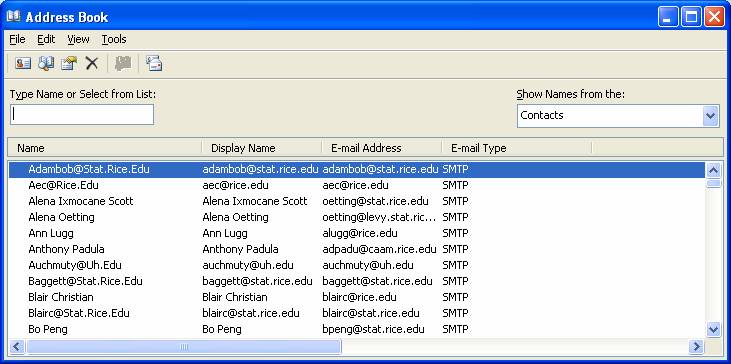Screen dimensions: 731x364
Task: Sort by the Name column header
Action: pos(105,148)
